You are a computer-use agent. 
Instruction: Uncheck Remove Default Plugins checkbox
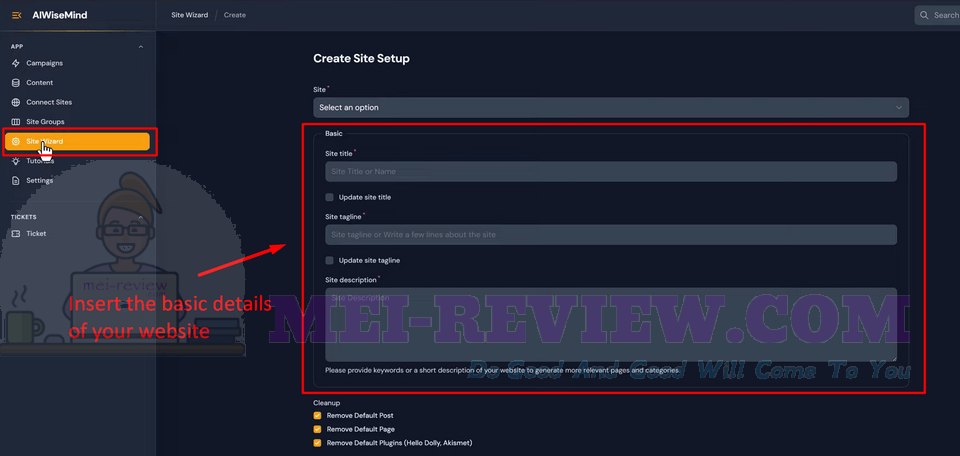tap(317, 443)
